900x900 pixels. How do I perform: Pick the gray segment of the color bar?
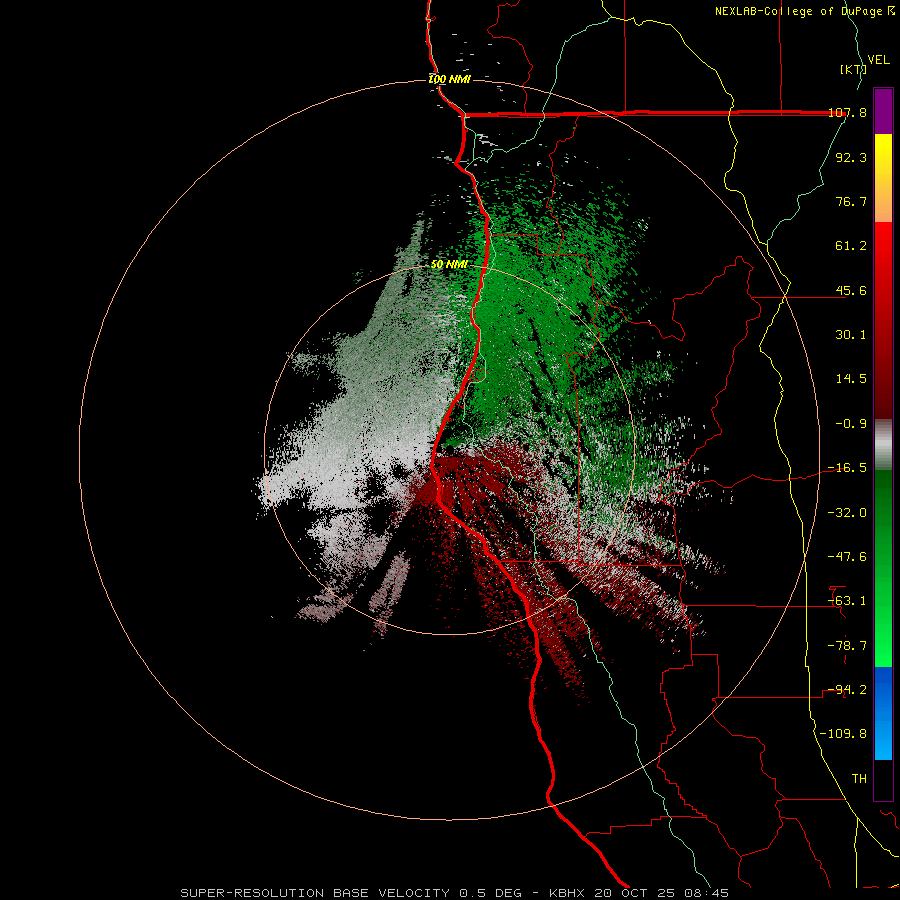(883, 442)
